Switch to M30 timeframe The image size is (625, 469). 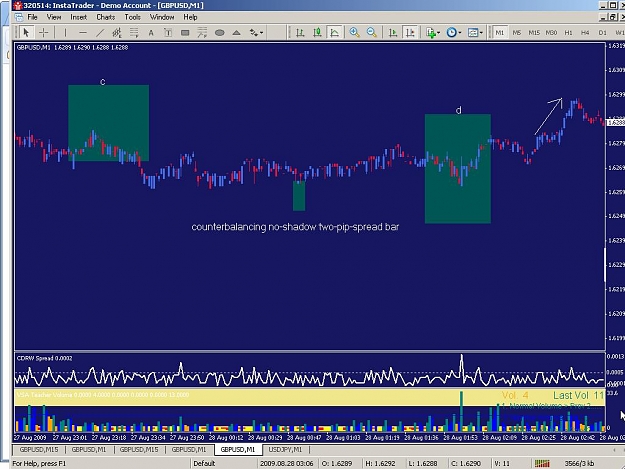click(x=551, y=33)
